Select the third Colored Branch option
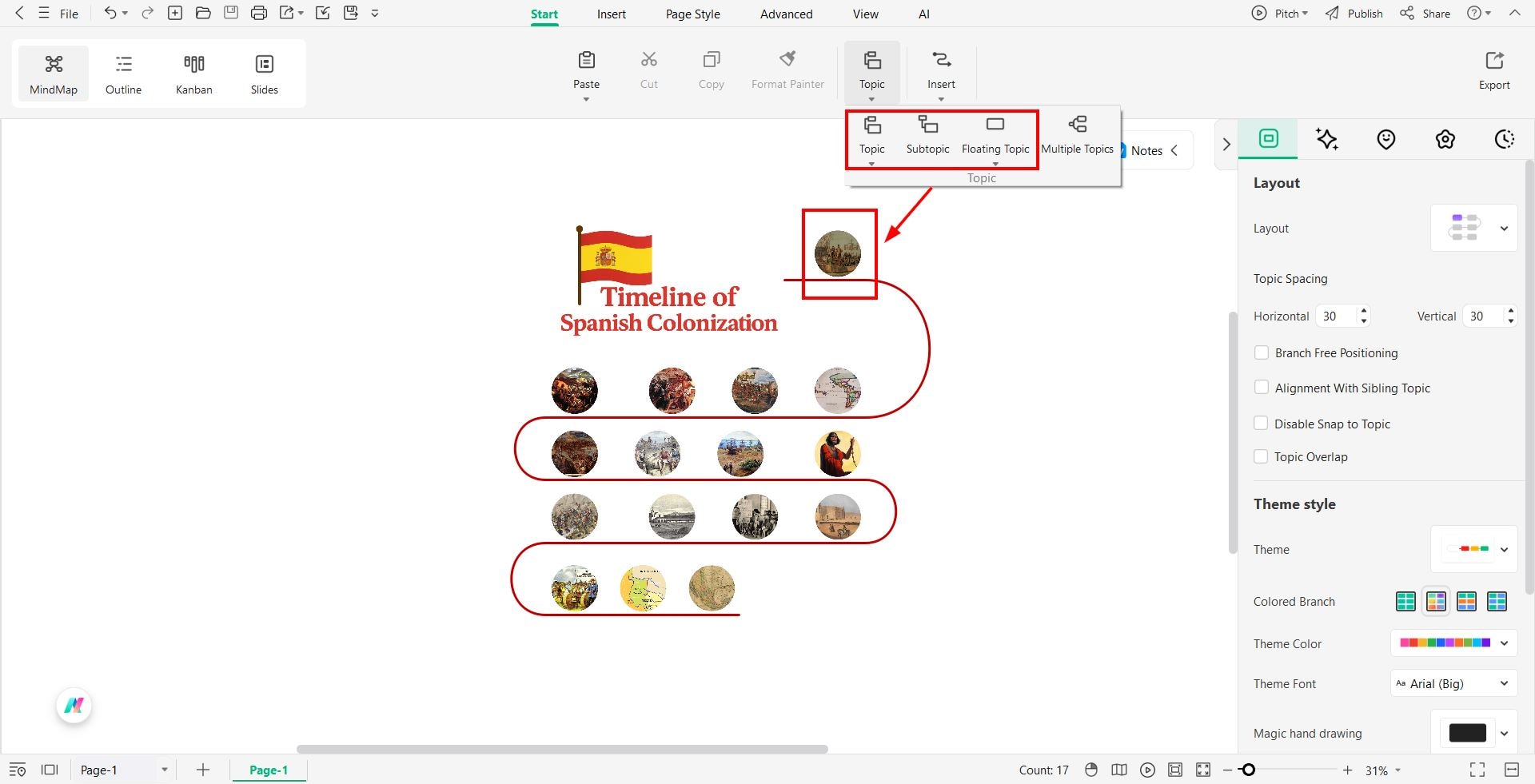 1466,601
